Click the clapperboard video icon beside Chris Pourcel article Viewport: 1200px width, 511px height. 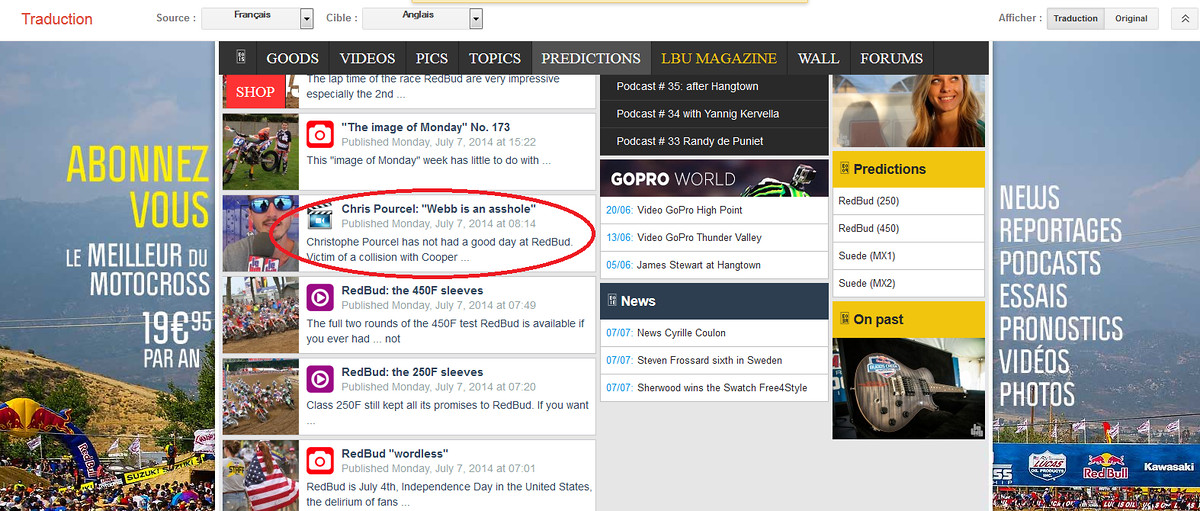point(319,215)
